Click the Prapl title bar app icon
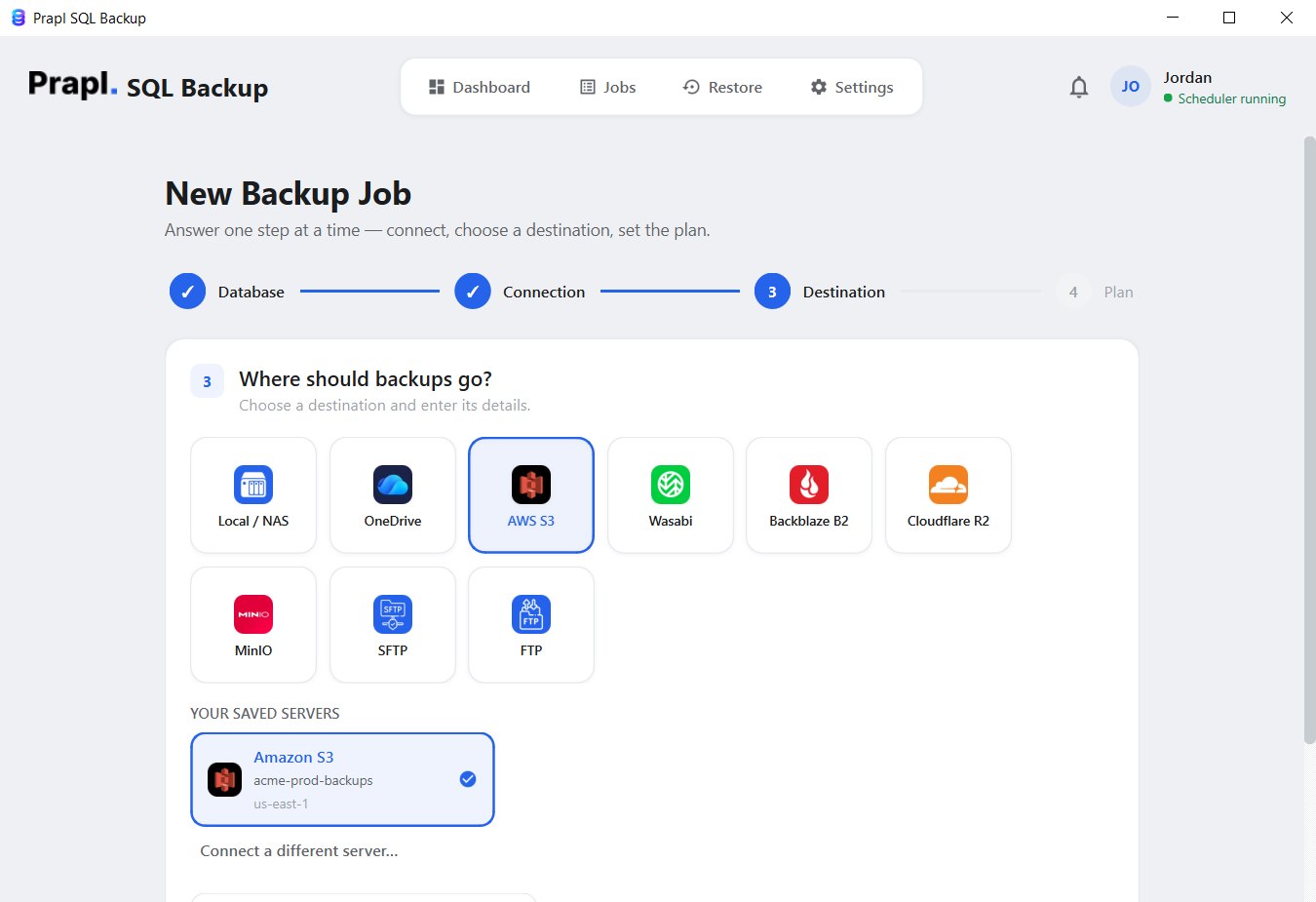This screenshot has width=1316, height=902. 18,18
